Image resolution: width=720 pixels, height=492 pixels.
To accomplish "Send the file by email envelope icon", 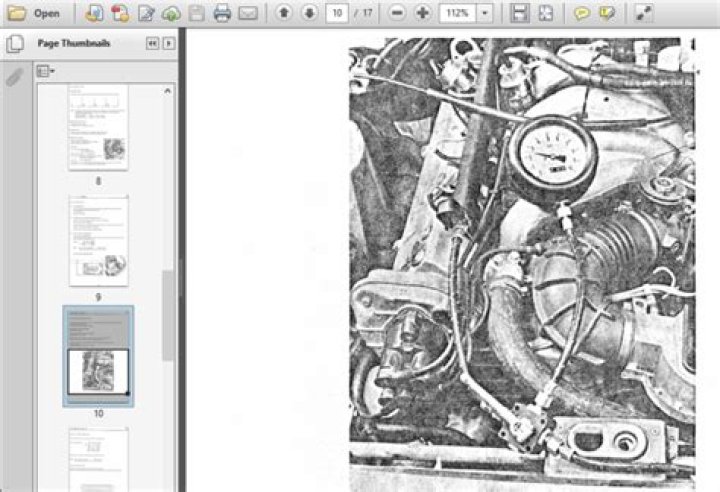I will point(248,13).
